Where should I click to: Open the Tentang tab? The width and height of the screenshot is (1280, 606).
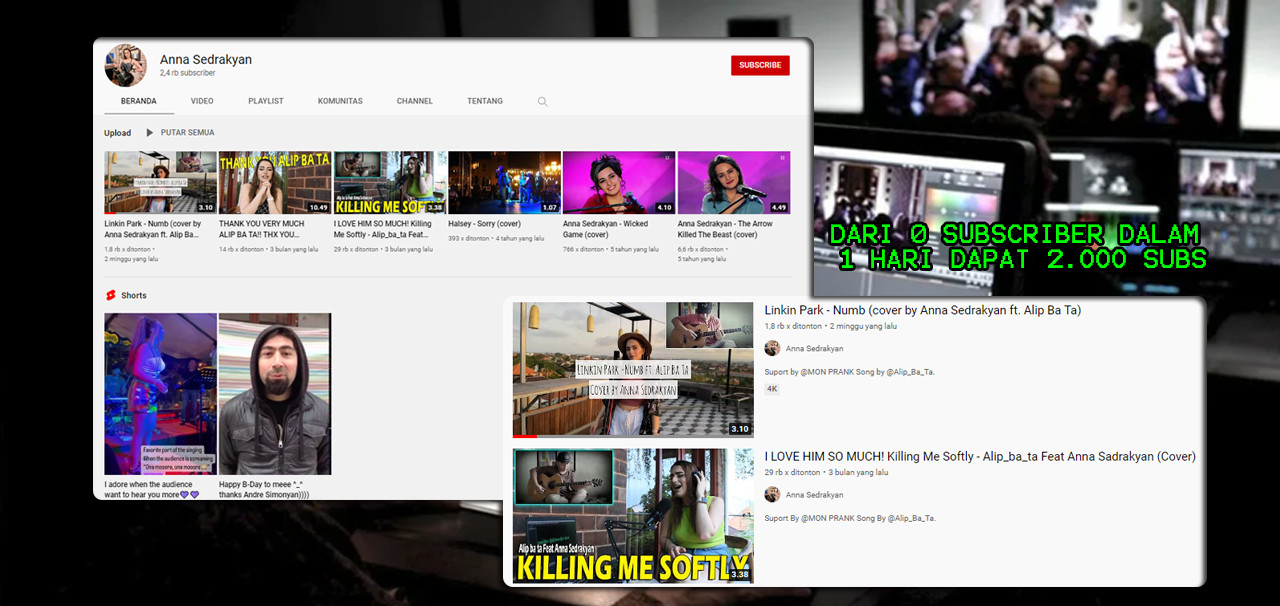(x=485, y=101)
